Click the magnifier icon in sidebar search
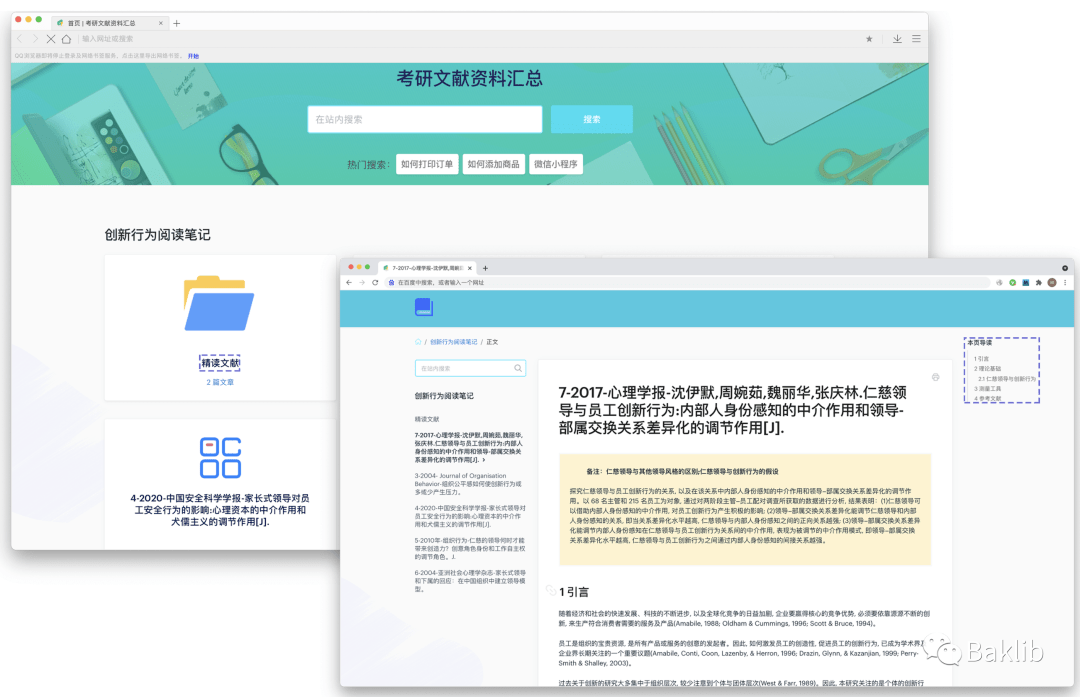Viewport: 1080px width, 697px height. click(518, 368)
